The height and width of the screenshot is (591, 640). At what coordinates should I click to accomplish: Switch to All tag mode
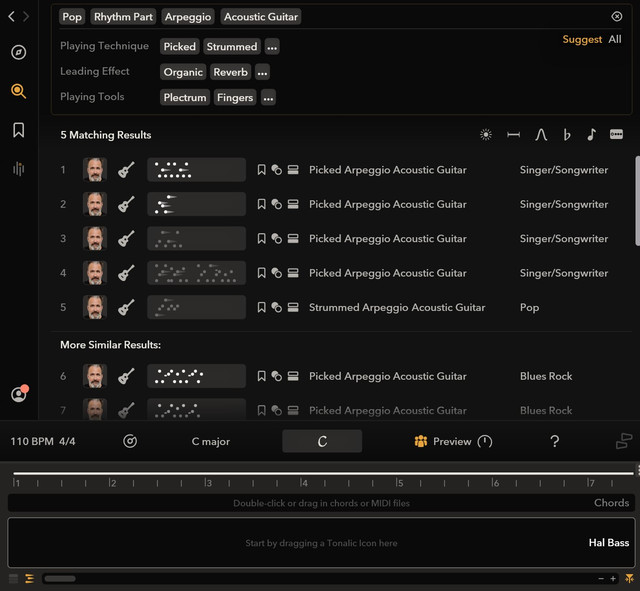click(x=615, y=39)
